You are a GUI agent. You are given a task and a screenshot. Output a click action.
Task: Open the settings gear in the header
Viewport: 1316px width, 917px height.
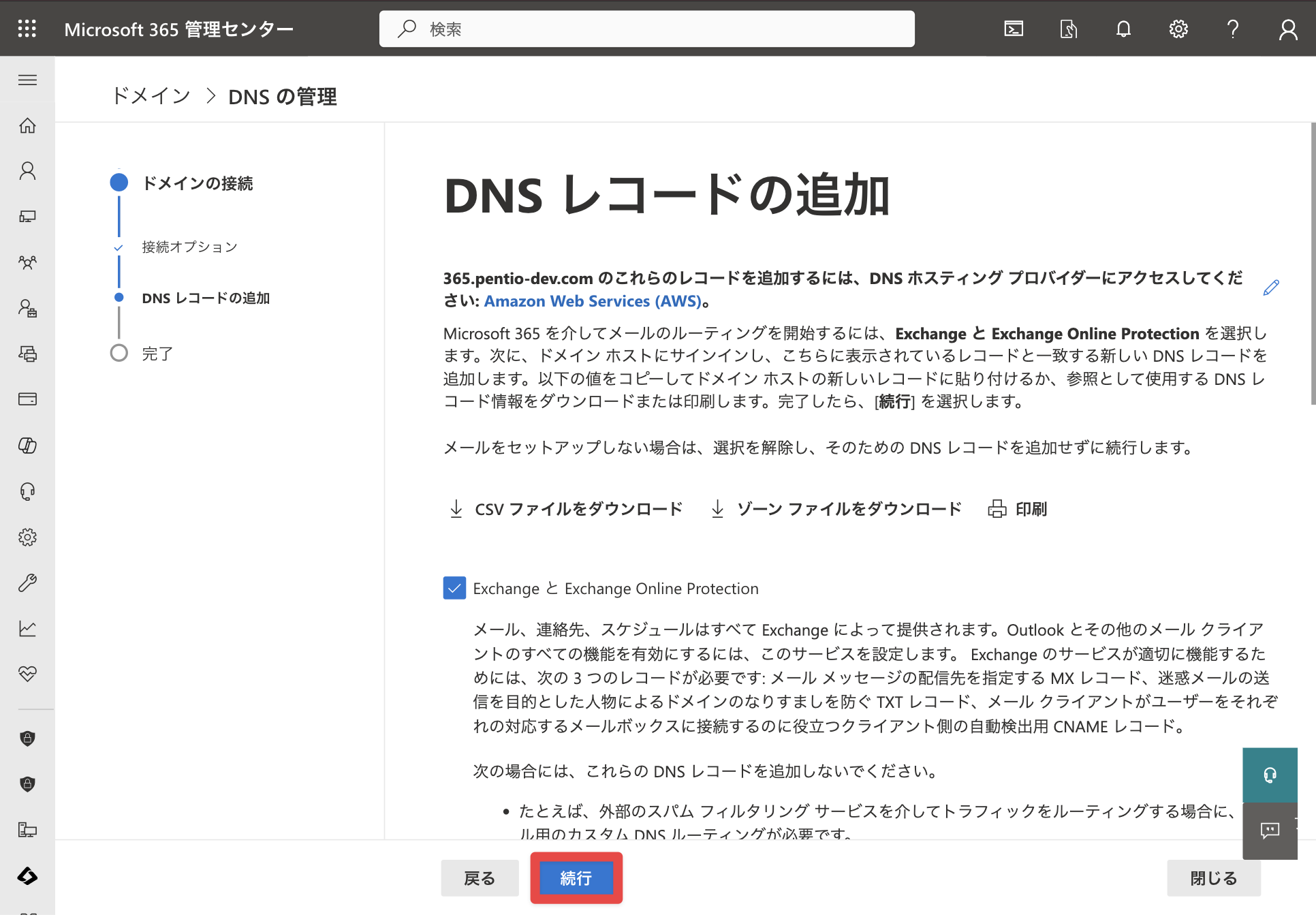pos(1178,29)
